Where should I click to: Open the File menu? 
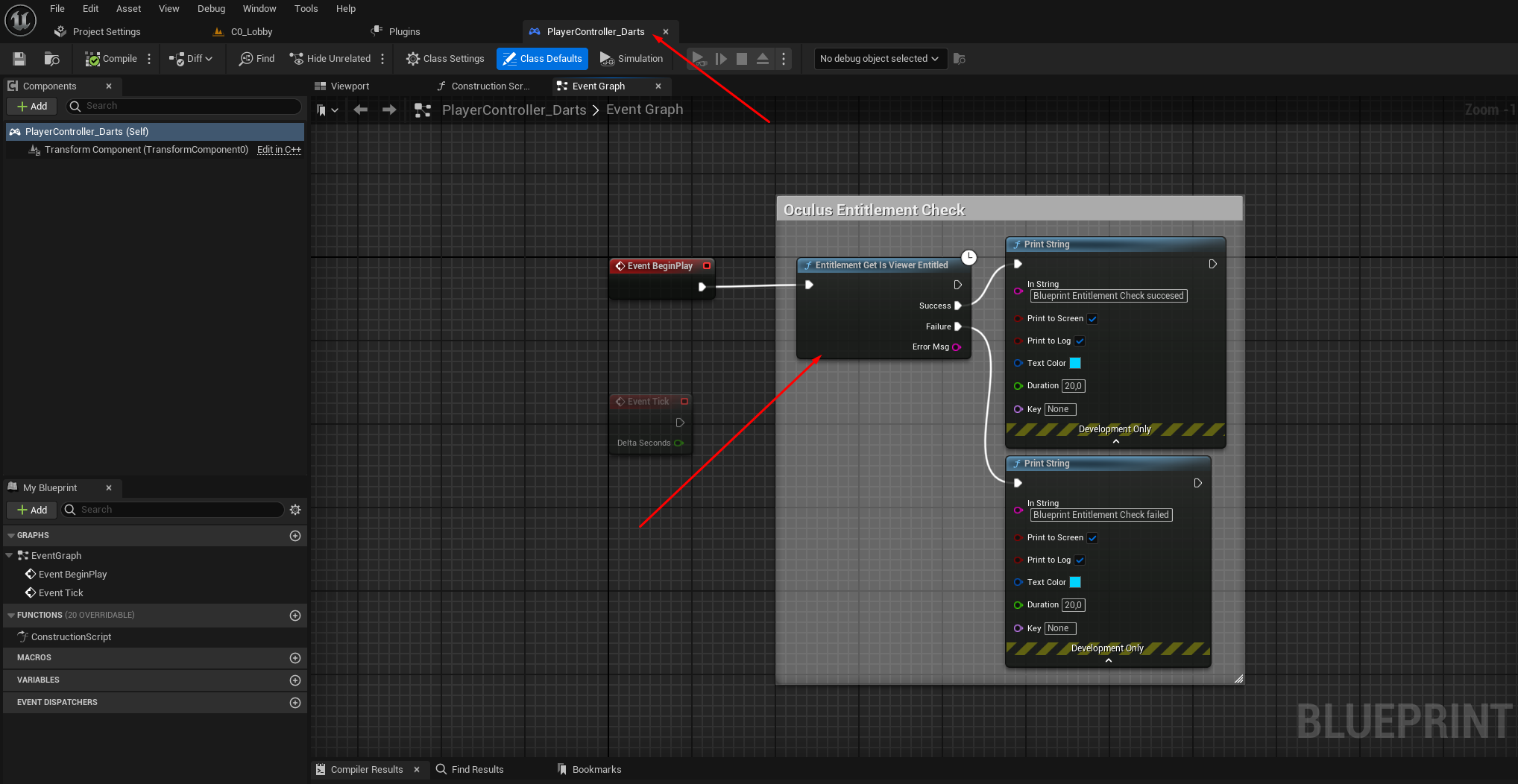(x=57, y=8)
